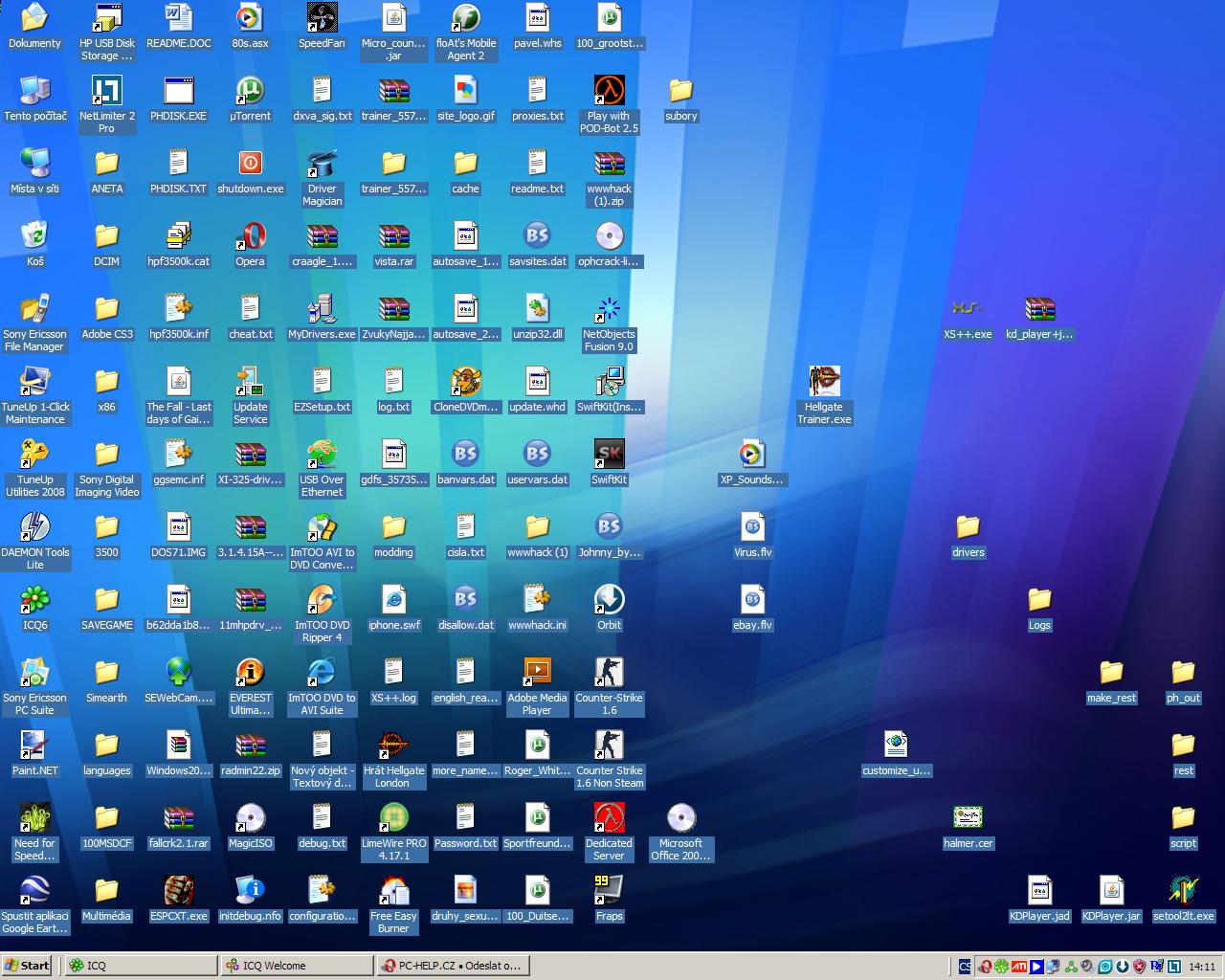
Task: Open the Opera browser desktop icon
Action: [x=250, y=236]
